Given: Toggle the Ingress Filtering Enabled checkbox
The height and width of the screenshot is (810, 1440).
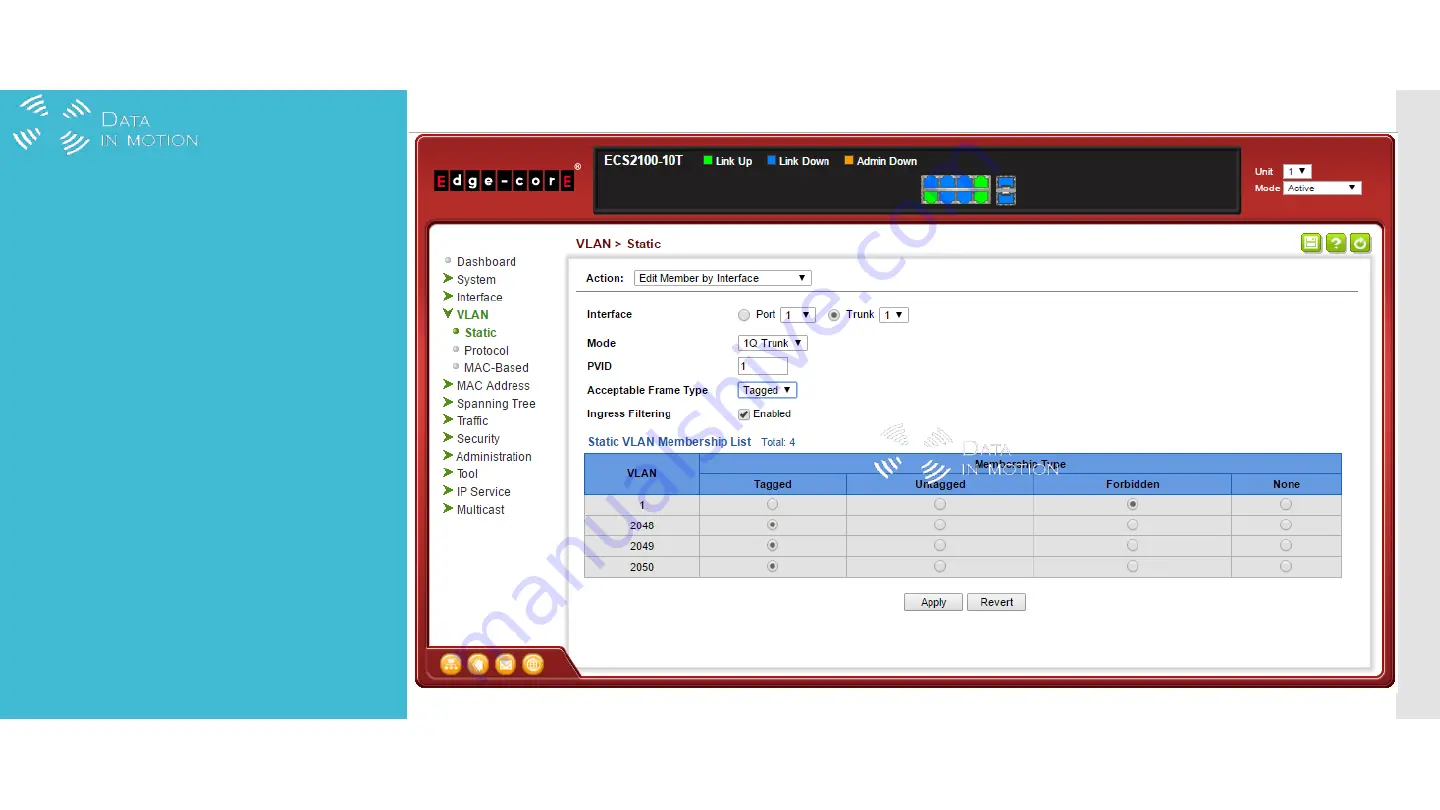Looking at the screenshot, I should [x=744, y=414].
